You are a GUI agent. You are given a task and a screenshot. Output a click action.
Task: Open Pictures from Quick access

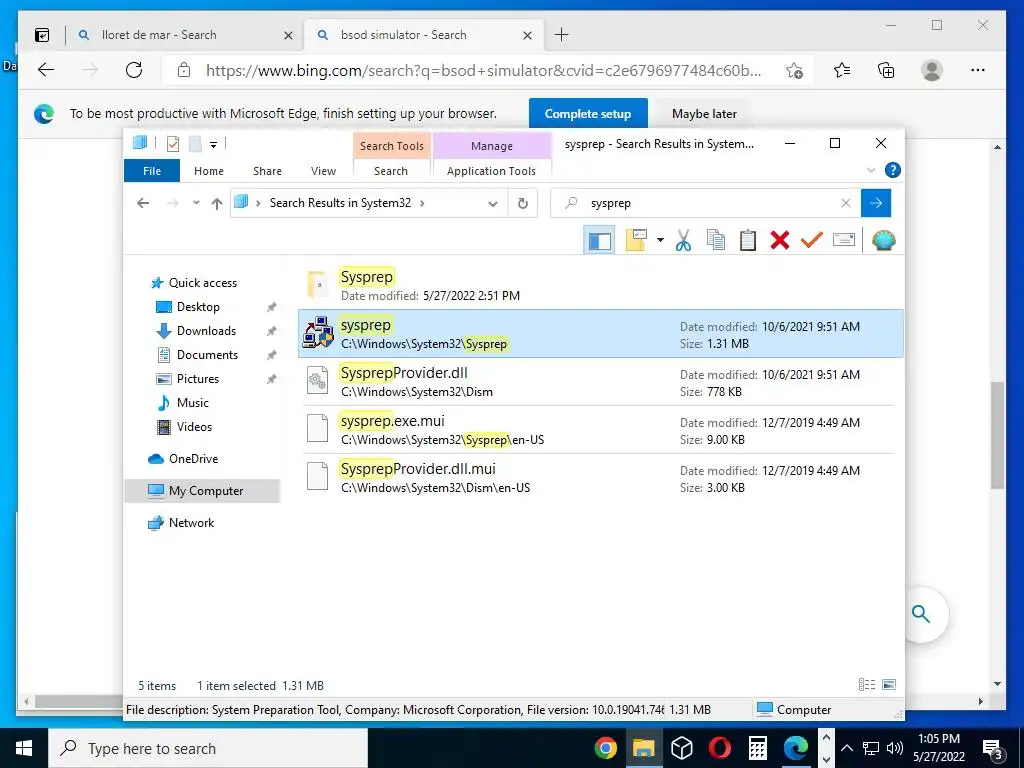click(197, 379)
